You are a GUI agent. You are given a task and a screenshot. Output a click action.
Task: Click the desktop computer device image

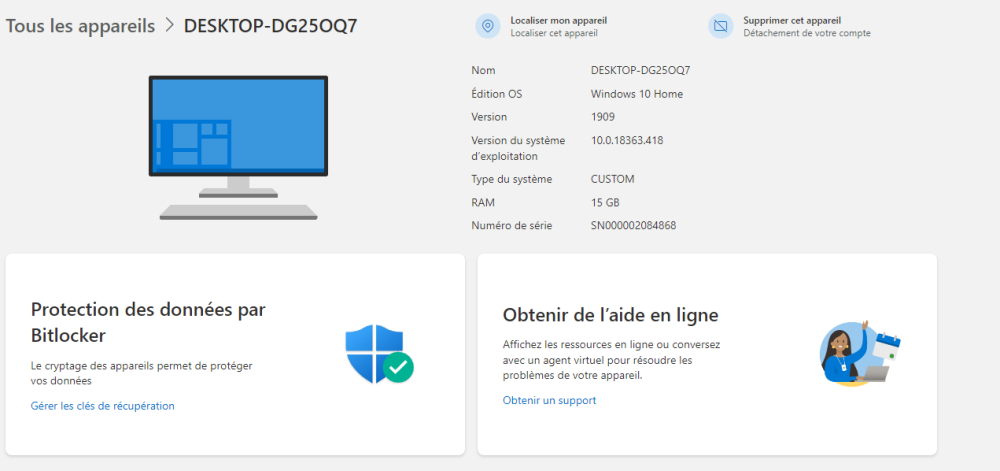click(x=238, y=148)
